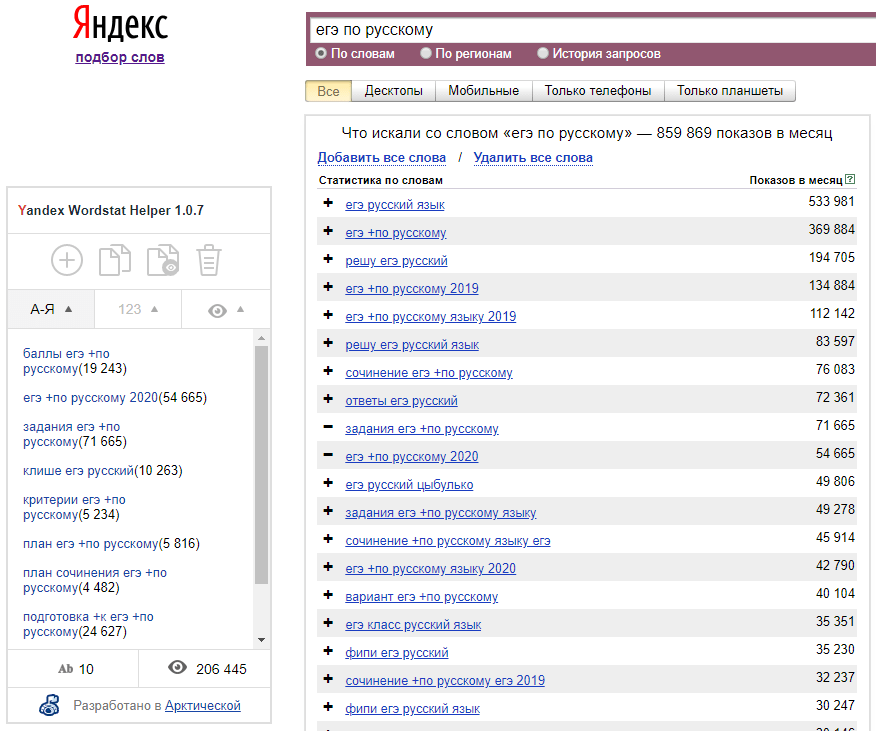Sort helper list by 123 count
The width and height of the screenshot is (876, 731).
click(x=138, y=309)
